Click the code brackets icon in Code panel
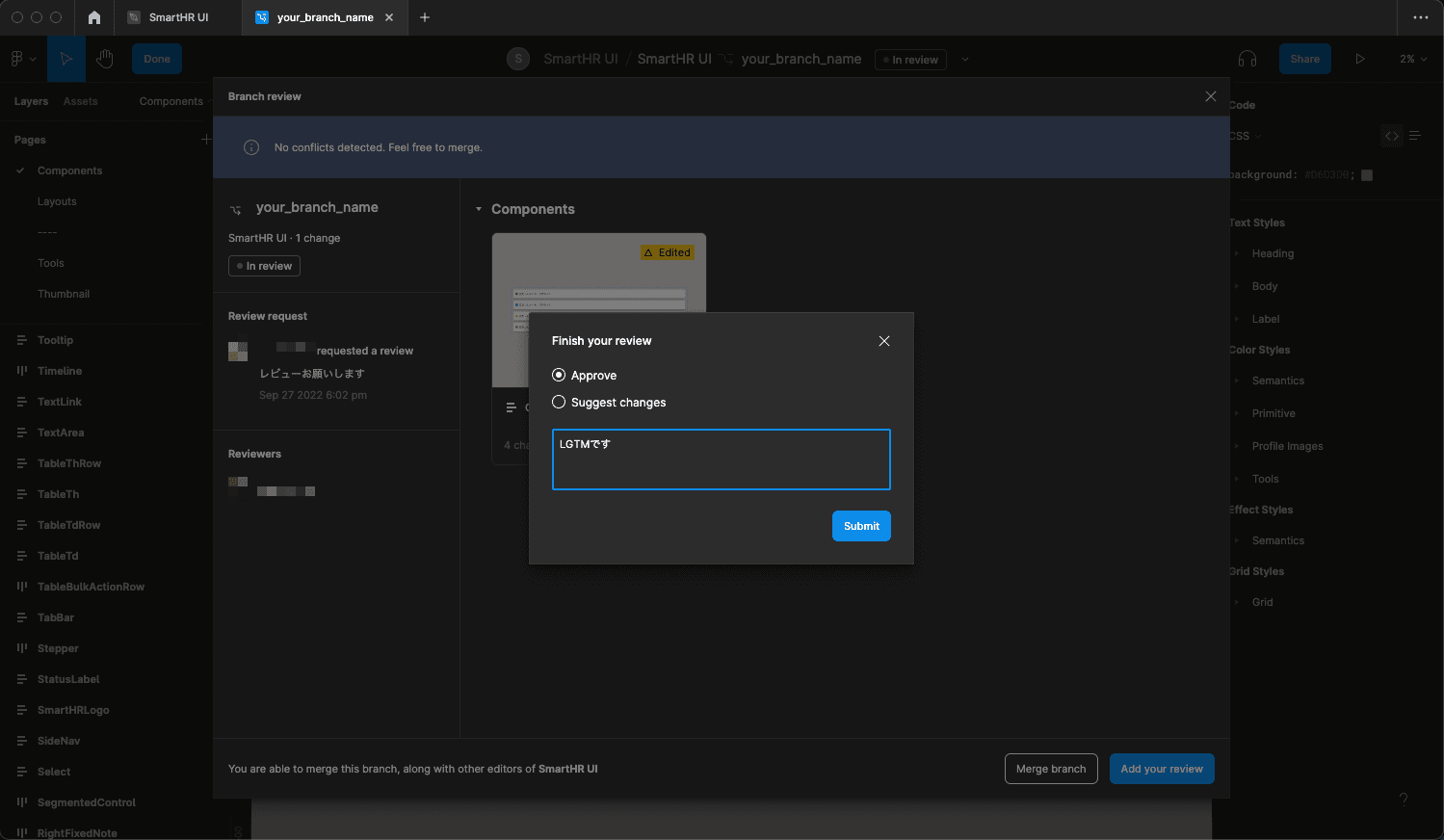 (x=1391, y=136)
